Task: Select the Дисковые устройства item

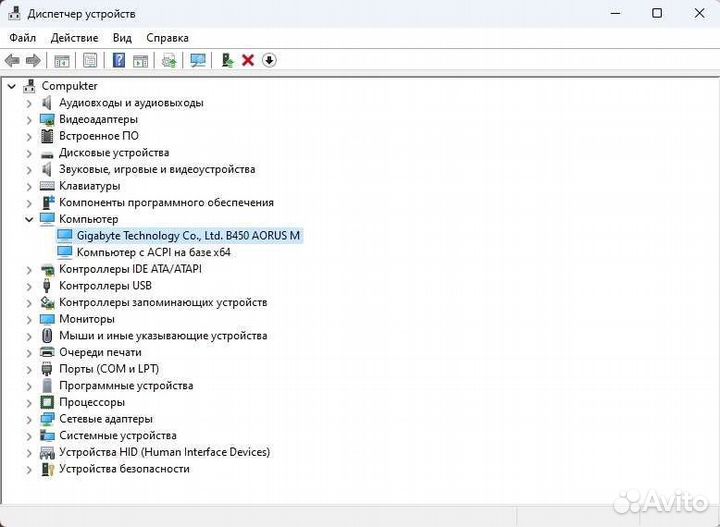Action: click(113, 153)
